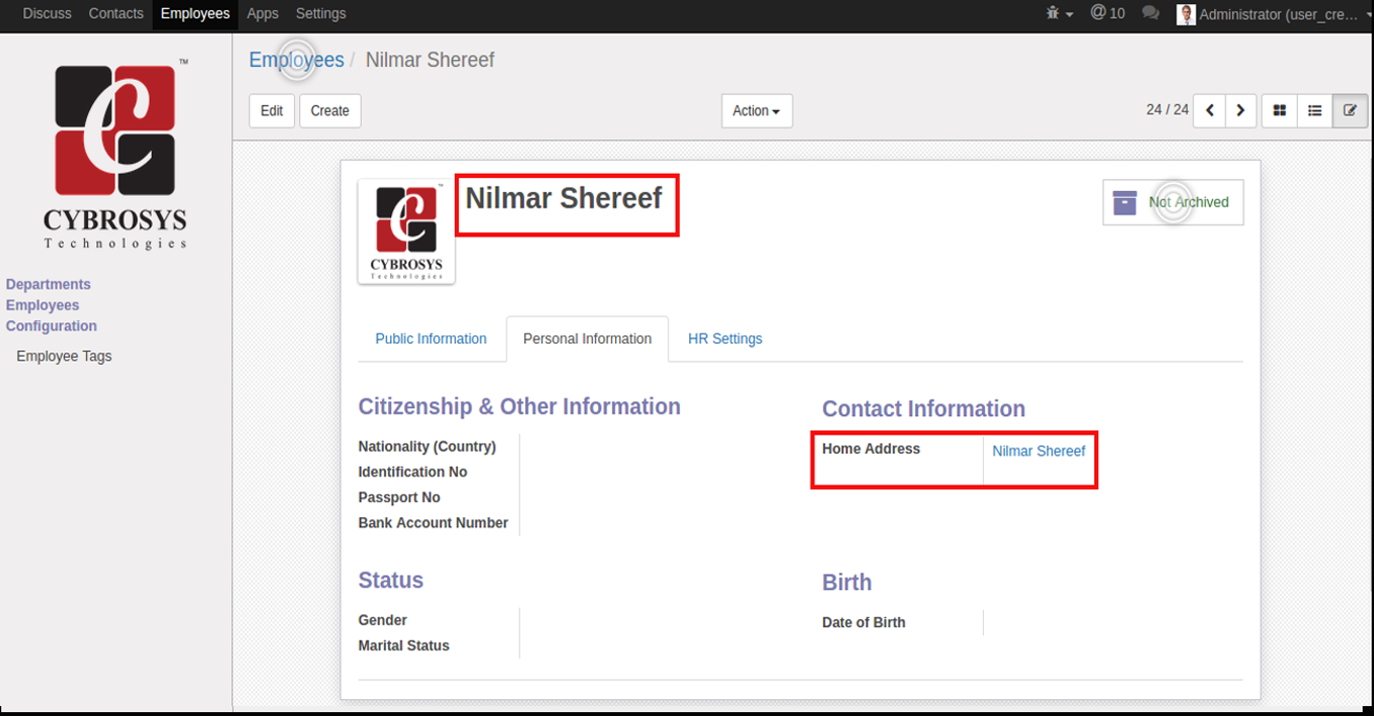Click the Bank Account Number label
The height and width of the screenshot is (716, 1374).
tap(433, 523)
